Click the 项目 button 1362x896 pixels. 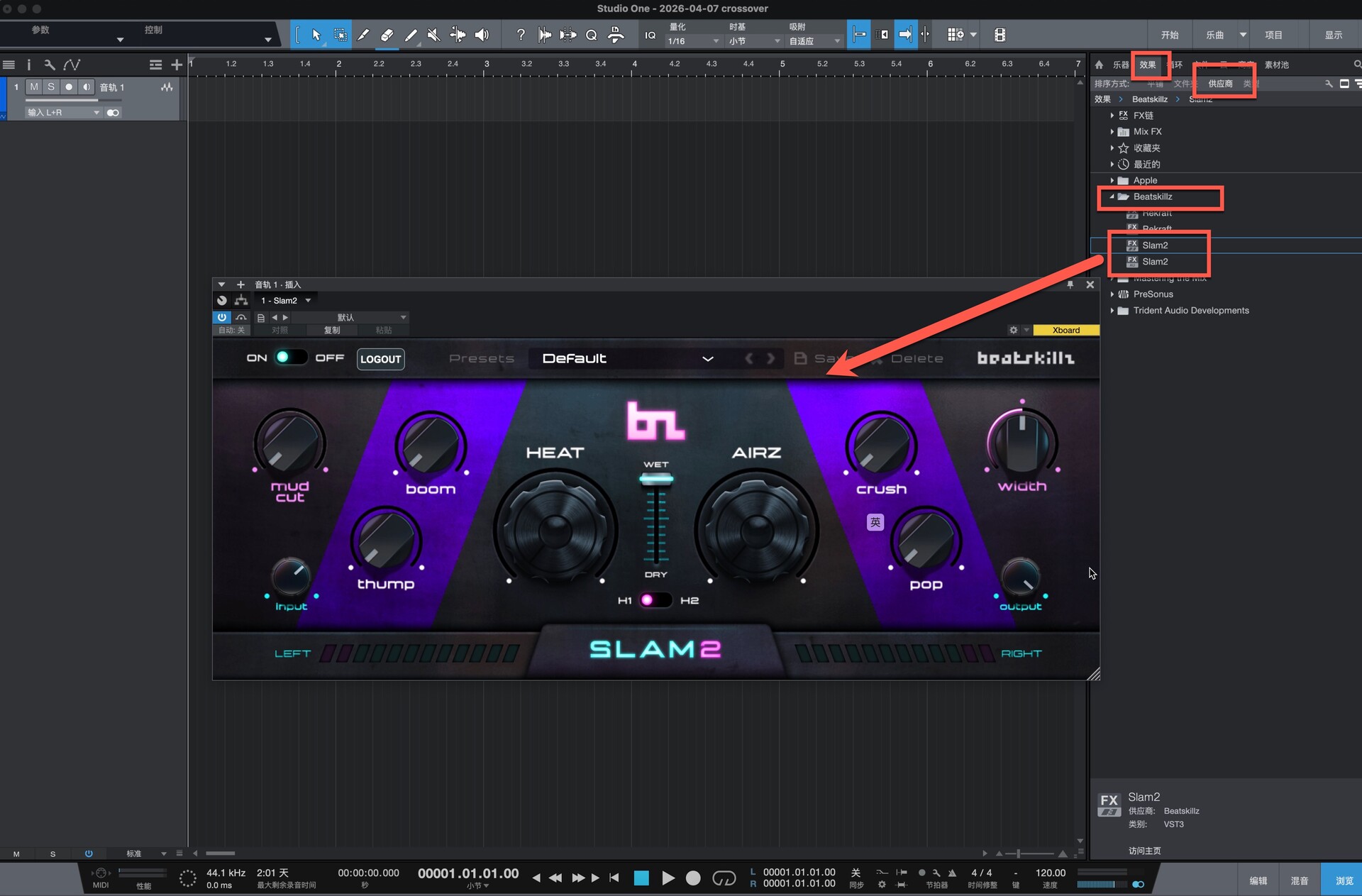(x=1273, y=35)
